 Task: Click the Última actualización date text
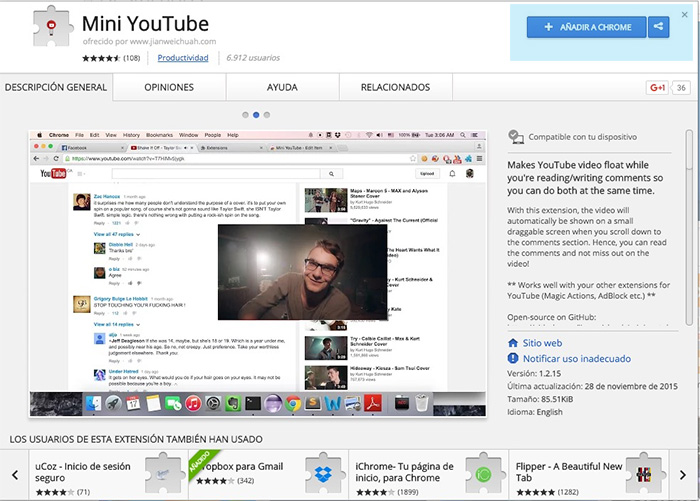tap(592, 386)
